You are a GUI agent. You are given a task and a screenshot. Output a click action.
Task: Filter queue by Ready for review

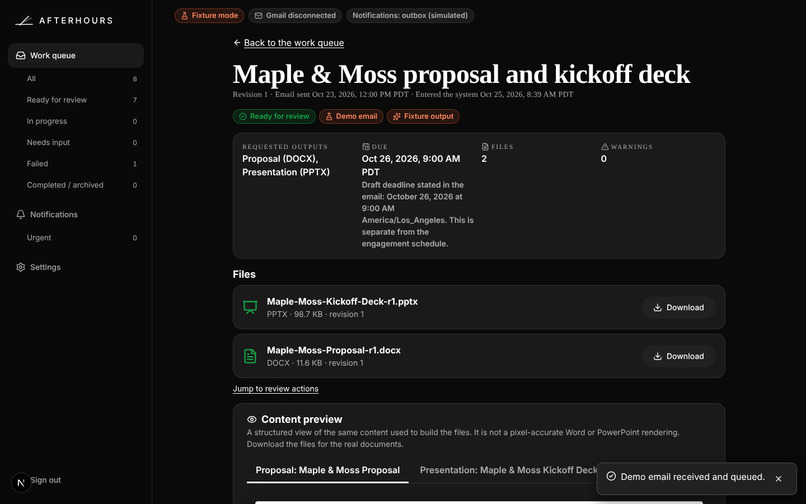tap(81, 100)
